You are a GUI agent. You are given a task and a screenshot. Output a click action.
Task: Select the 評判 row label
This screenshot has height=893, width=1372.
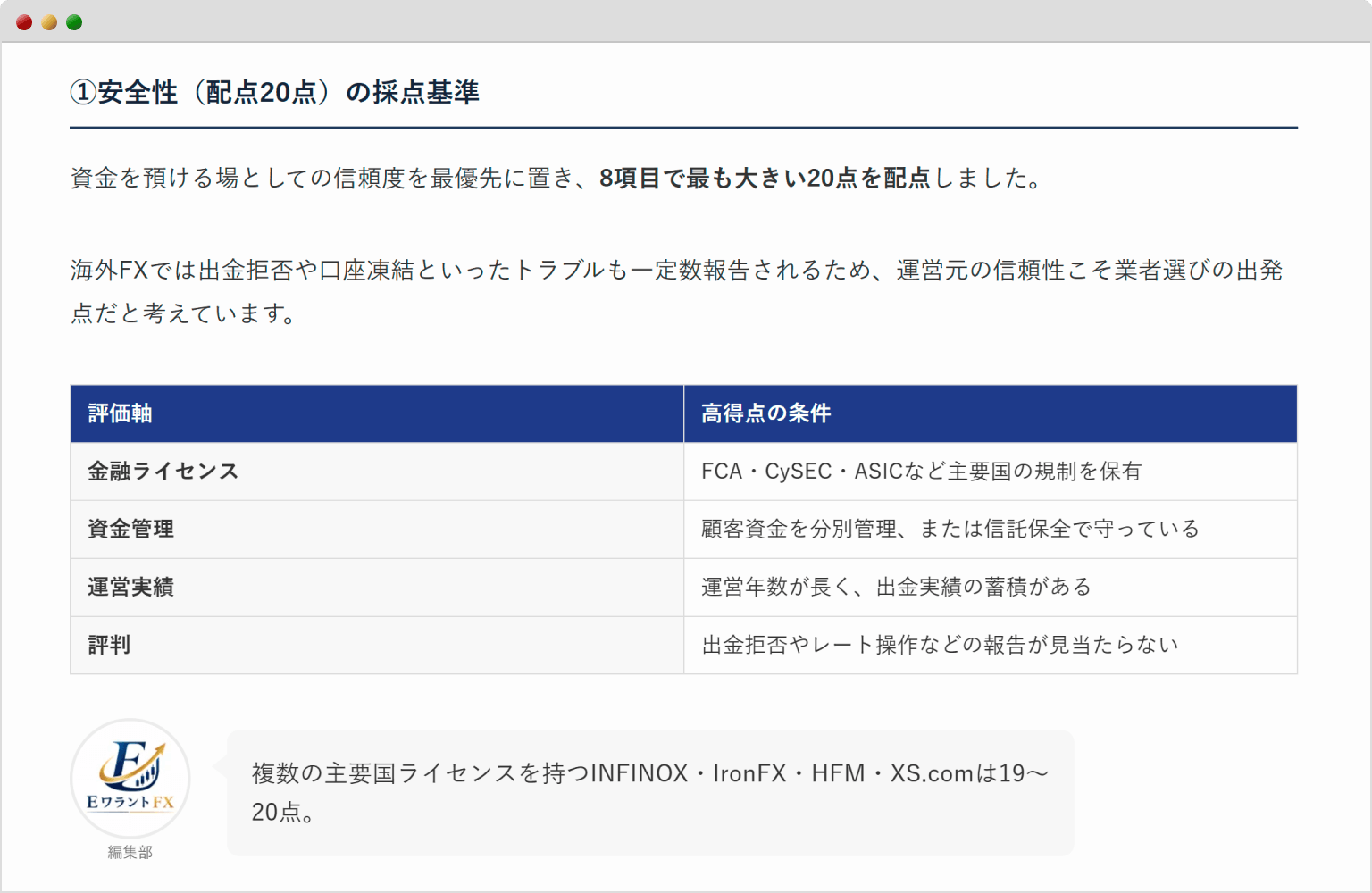tap(109, 645)
